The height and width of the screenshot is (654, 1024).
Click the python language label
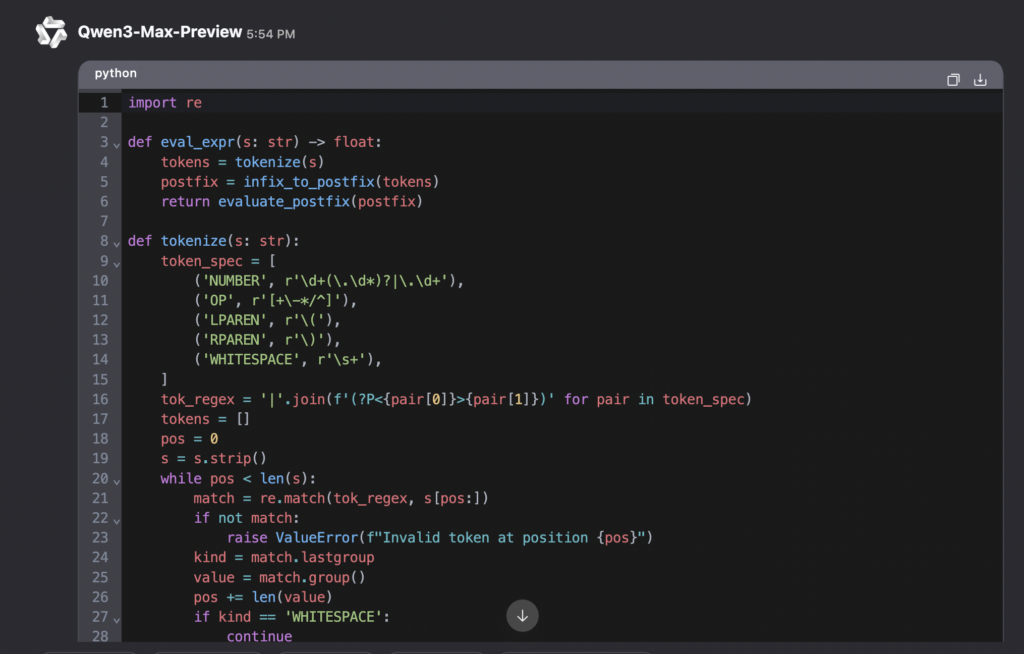pos(116,73)
